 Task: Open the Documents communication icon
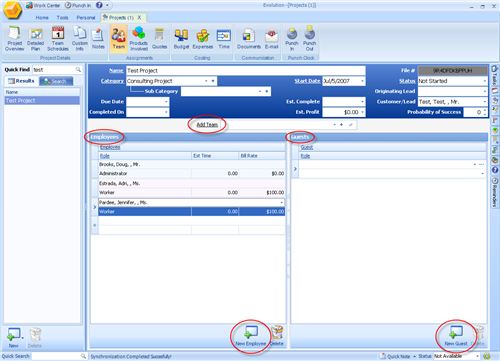pos(249,39)
